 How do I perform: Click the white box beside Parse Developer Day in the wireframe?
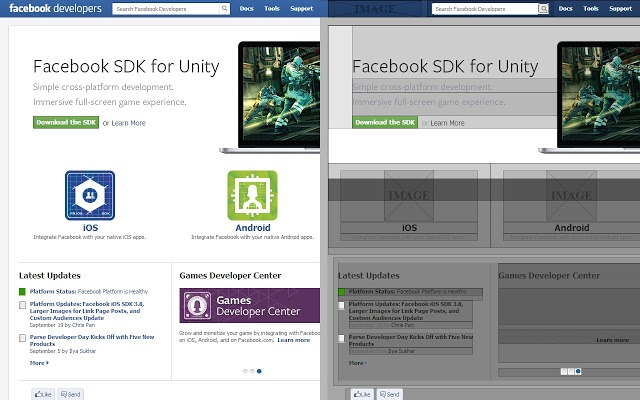click(x=341, y=338)
